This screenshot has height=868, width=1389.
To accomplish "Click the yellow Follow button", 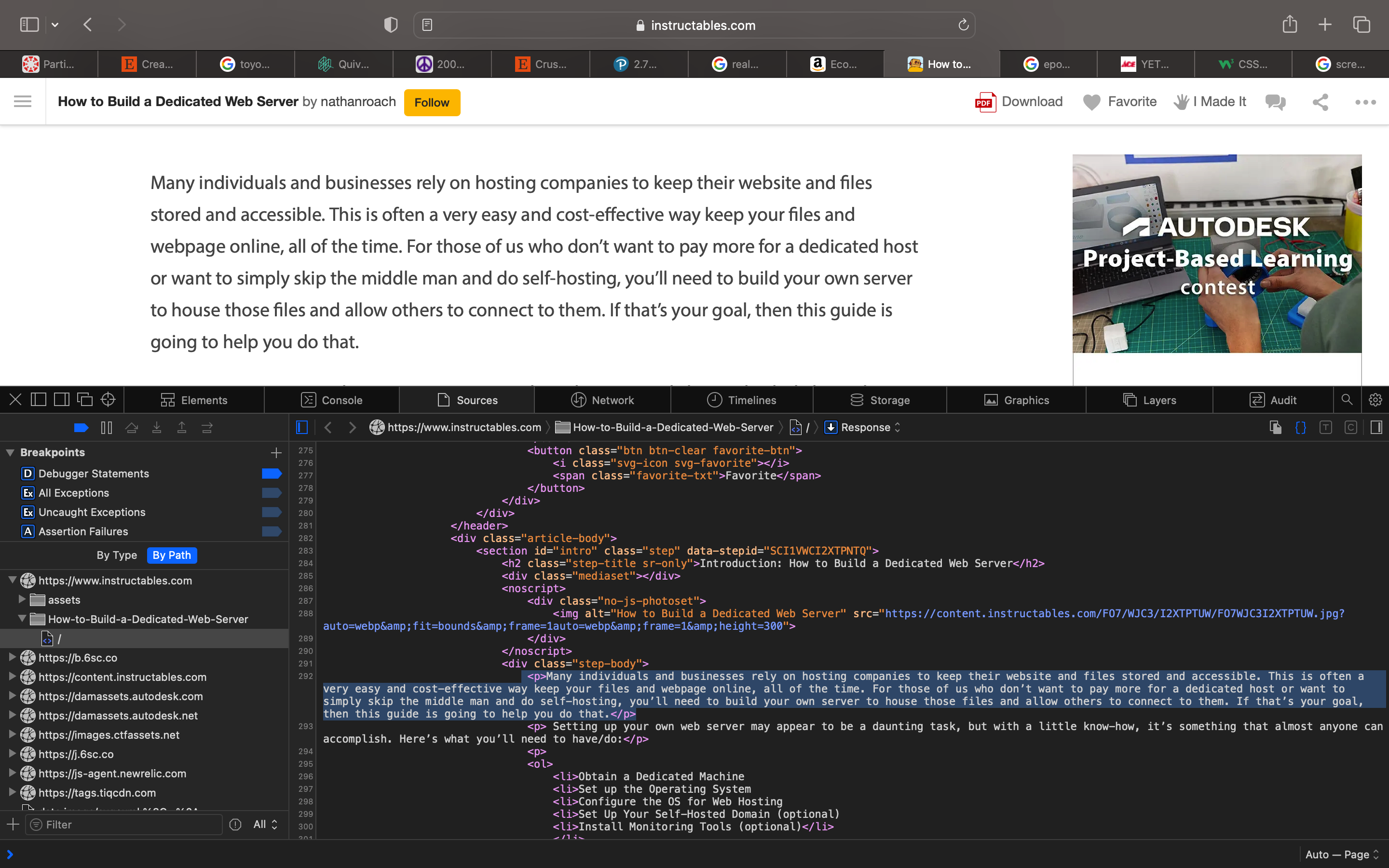I will click(x=432, y=103).
